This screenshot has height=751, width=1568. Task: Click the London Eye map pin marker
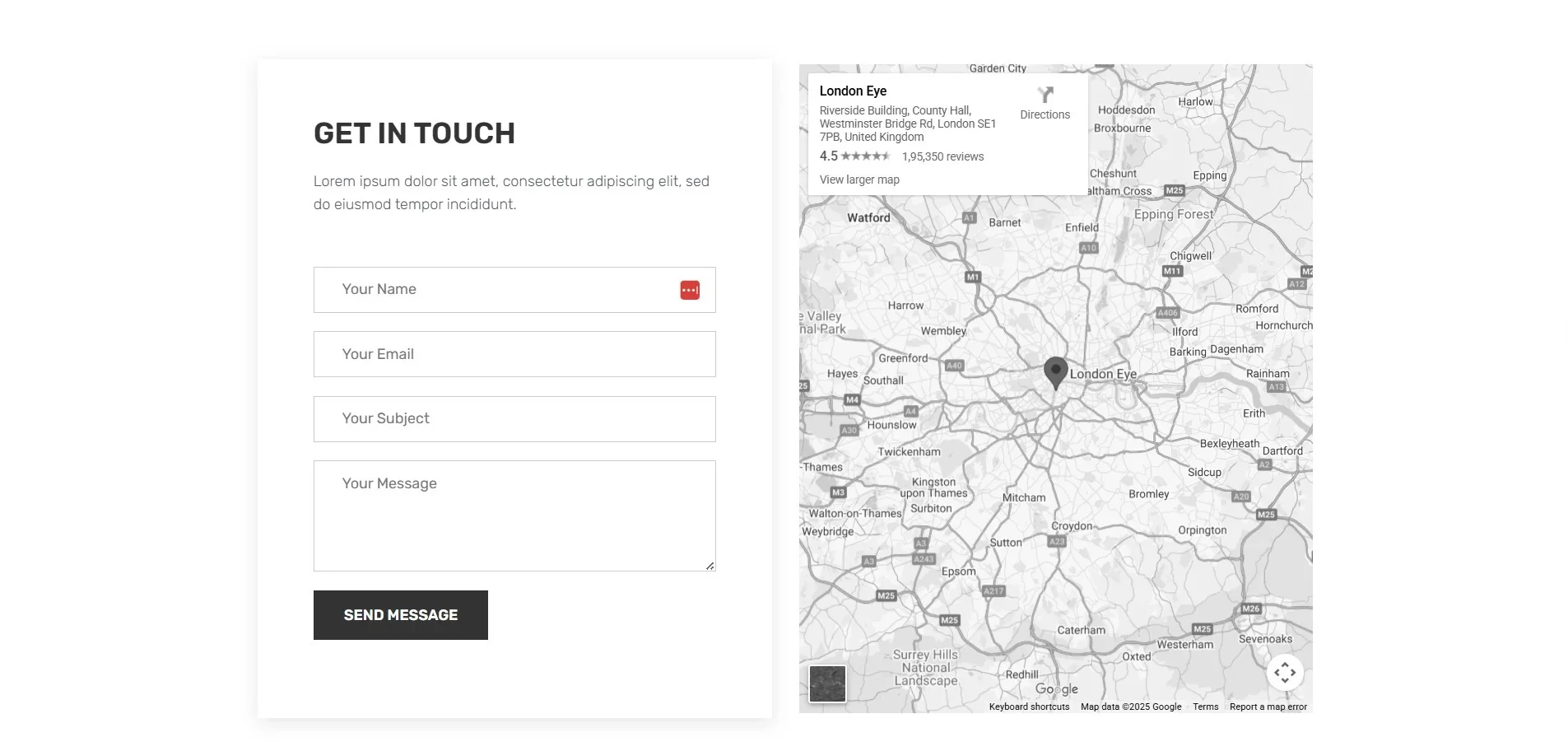[1055, 374]
